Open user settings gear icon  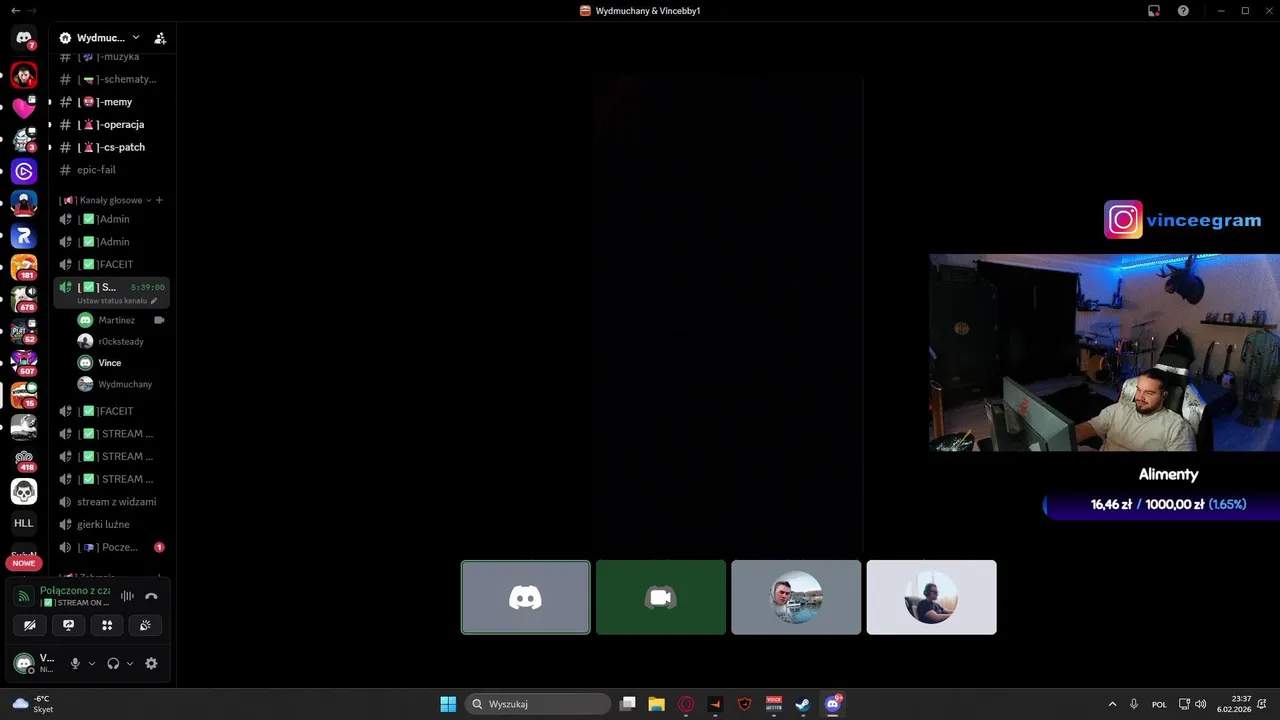coord(151,663)
